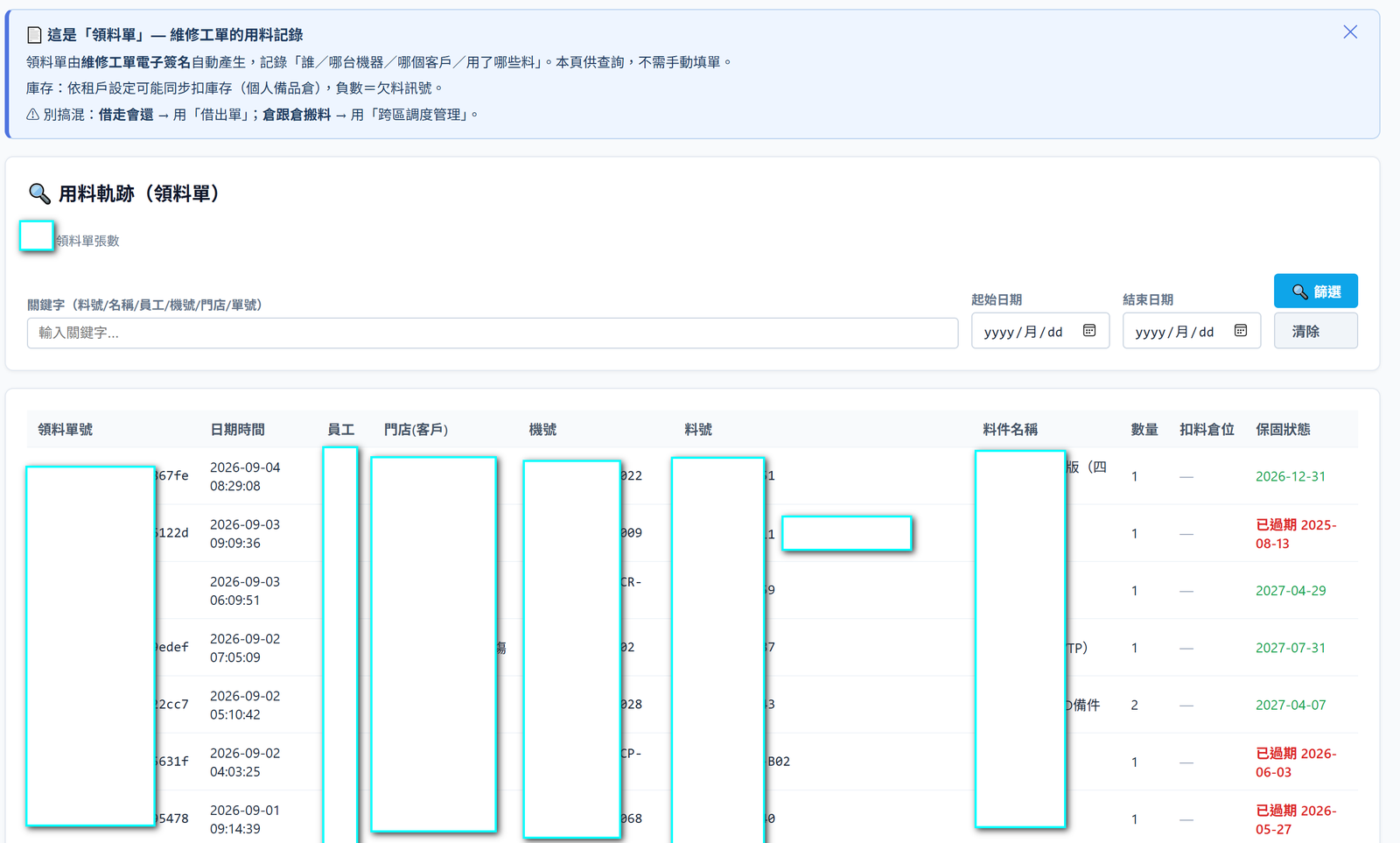The width and height of the screenshot is (1400, 843).
Task: Click the document icon in the banner title
Action: [x=34, y=35]
